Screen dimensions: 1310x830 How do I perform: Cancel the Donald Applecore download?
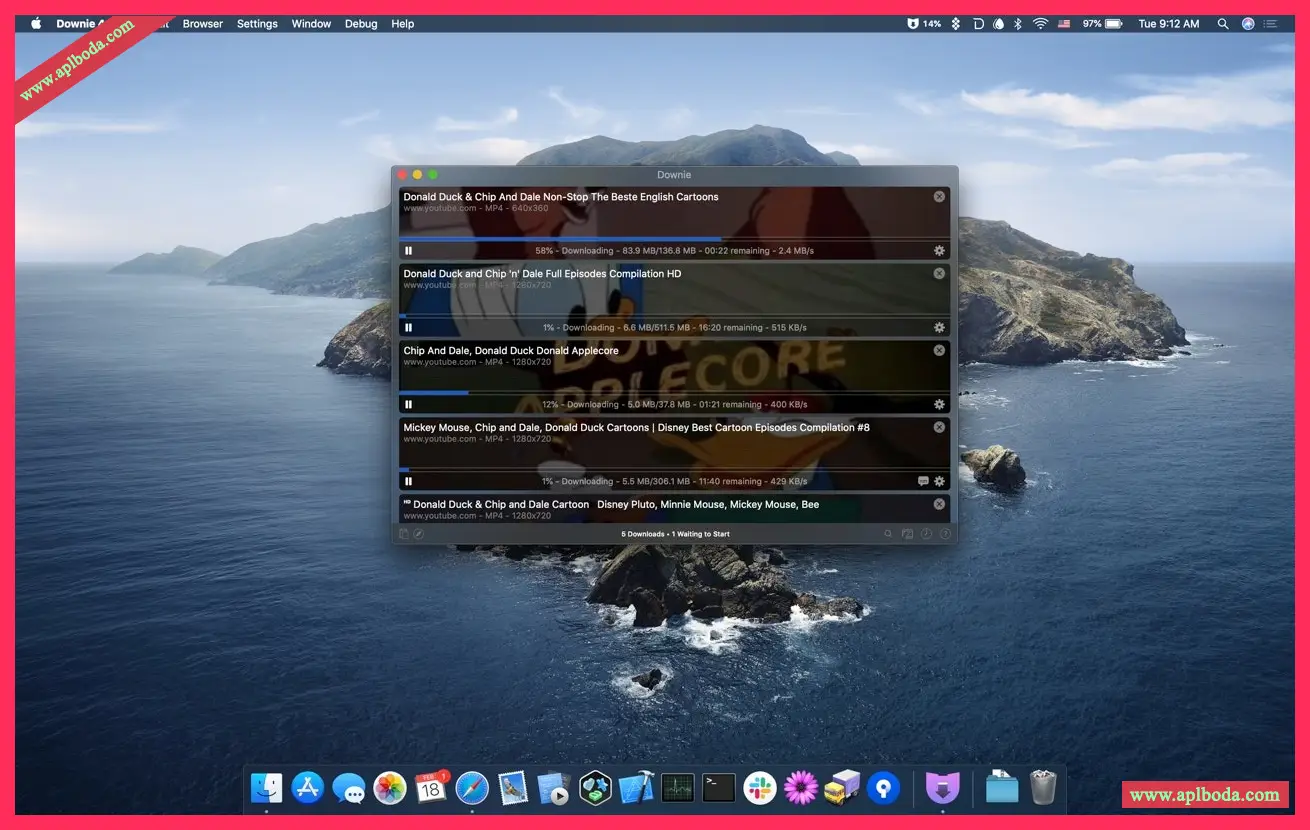(939, 351)
